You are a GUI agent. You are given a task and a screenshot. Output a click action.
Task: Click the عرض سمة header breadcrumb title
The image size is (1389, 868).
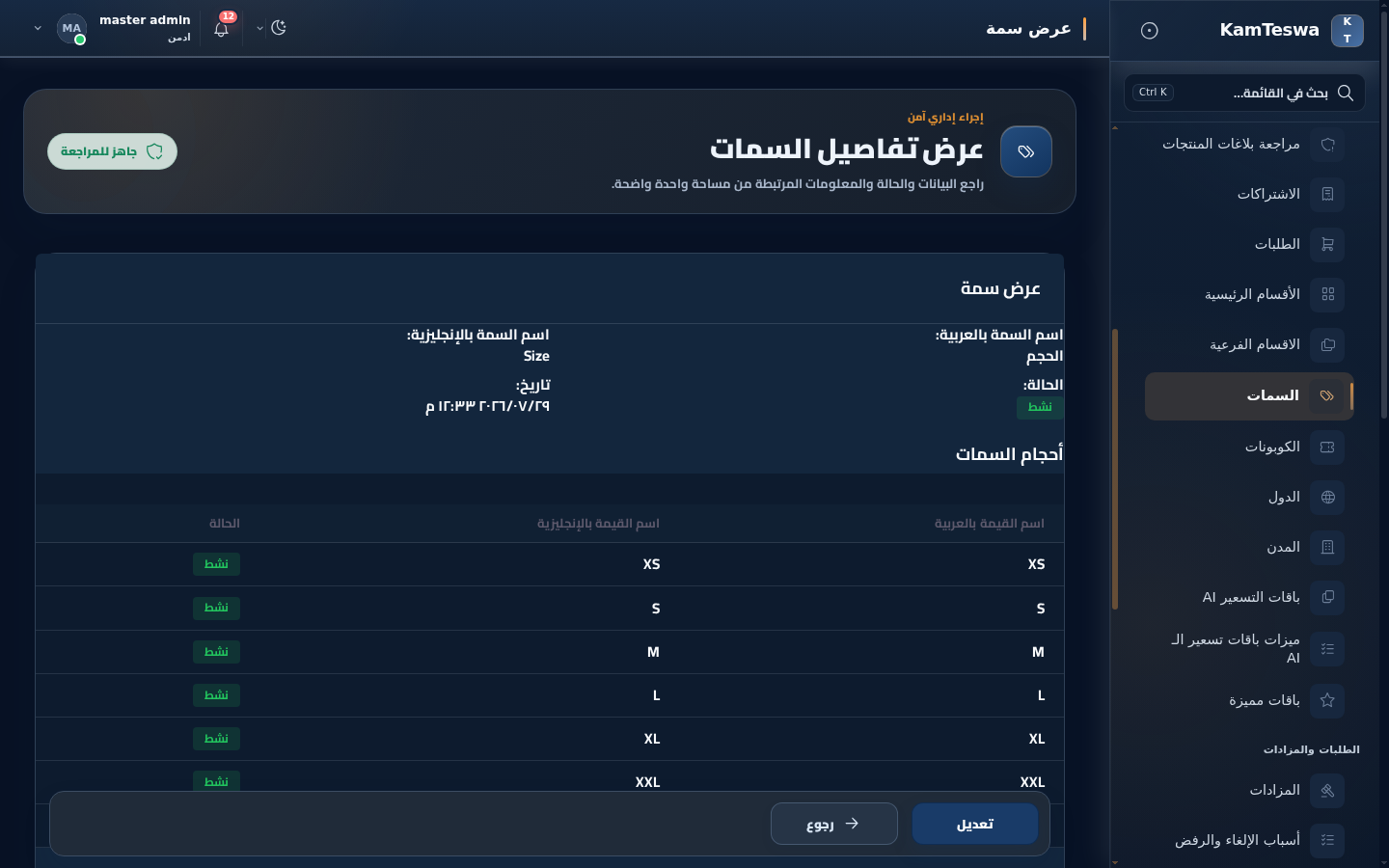1028,29
